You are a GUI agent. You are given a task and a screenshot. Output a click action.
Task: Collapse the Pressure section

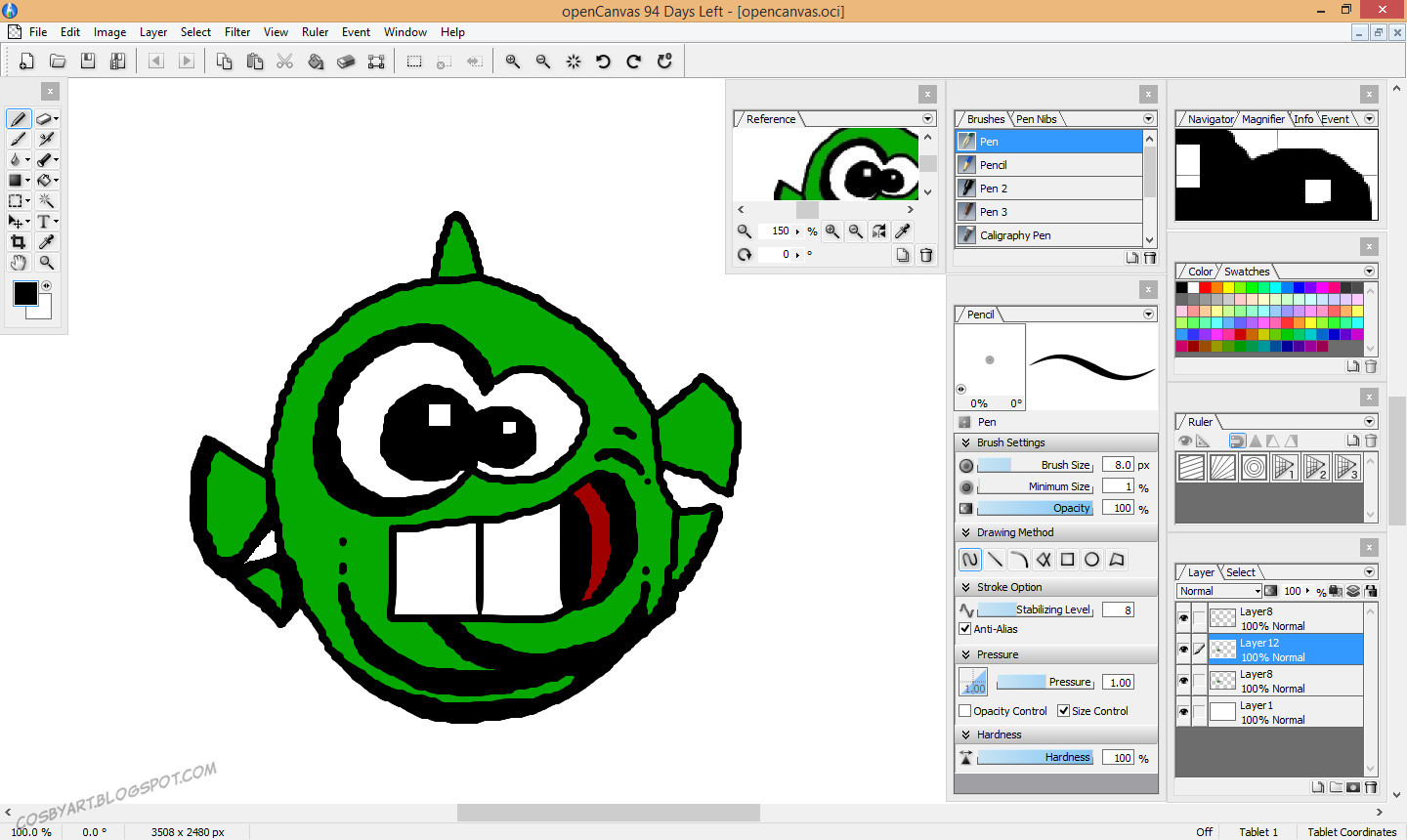click(x=966, y=654)
